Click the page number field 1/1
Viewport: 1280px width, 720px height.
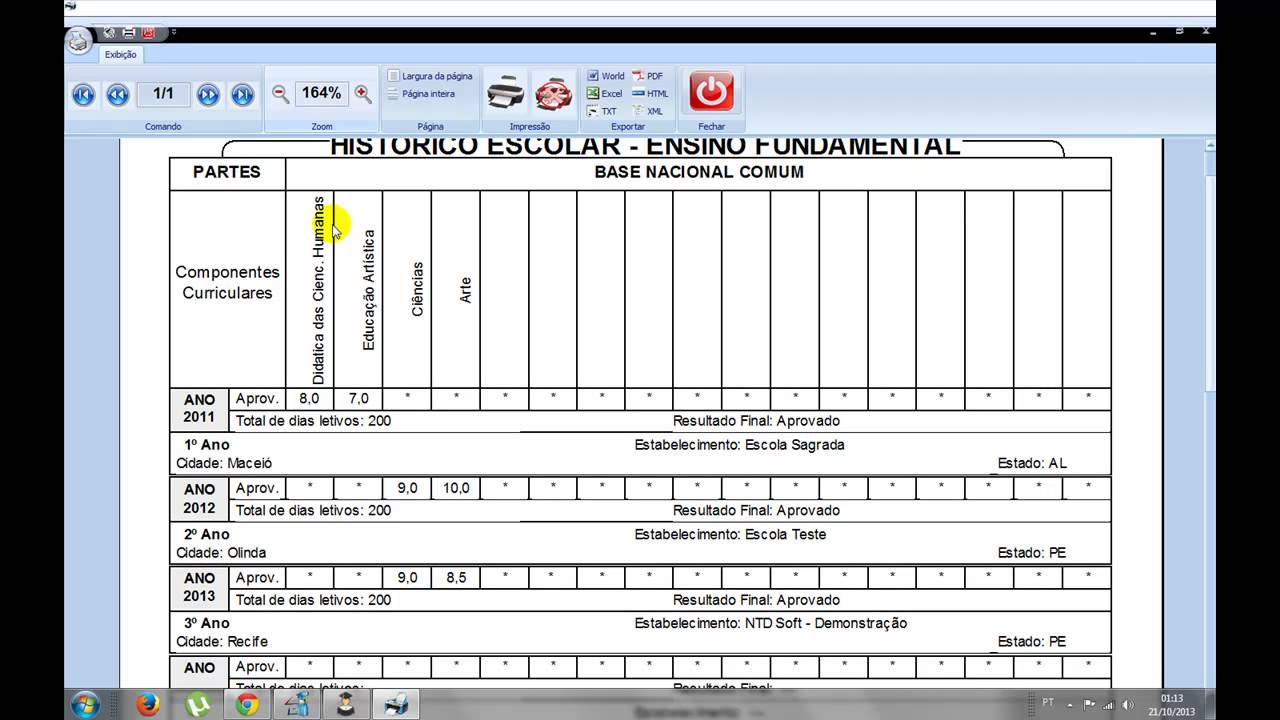point(163,94)
